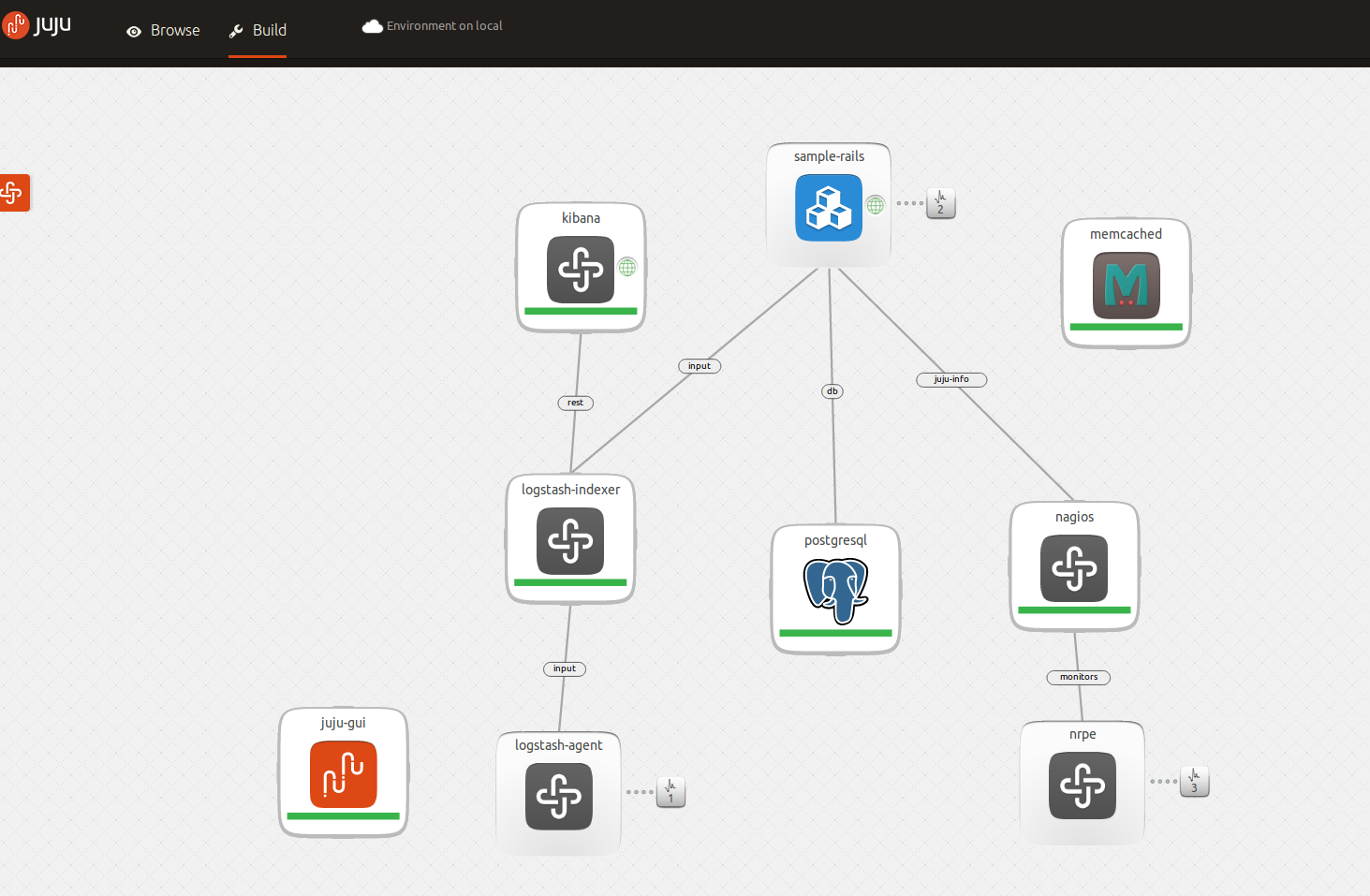Click the input relation label near sample-rails

pos(700,366)
